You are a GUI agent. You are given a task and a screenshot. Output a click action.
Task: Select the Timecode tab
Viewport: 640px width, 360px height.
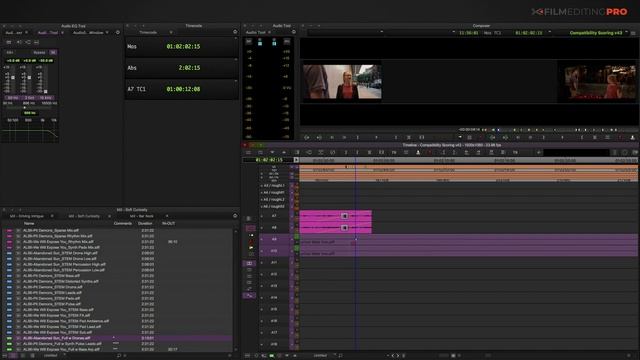point(148,32)
